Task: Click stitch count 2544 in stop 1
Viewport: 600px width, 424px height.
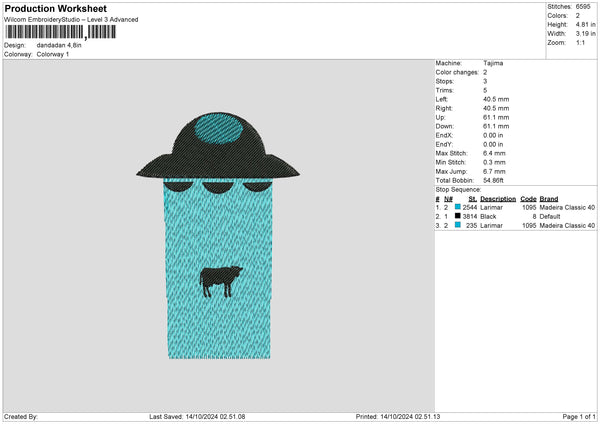Action: (470, 207)
